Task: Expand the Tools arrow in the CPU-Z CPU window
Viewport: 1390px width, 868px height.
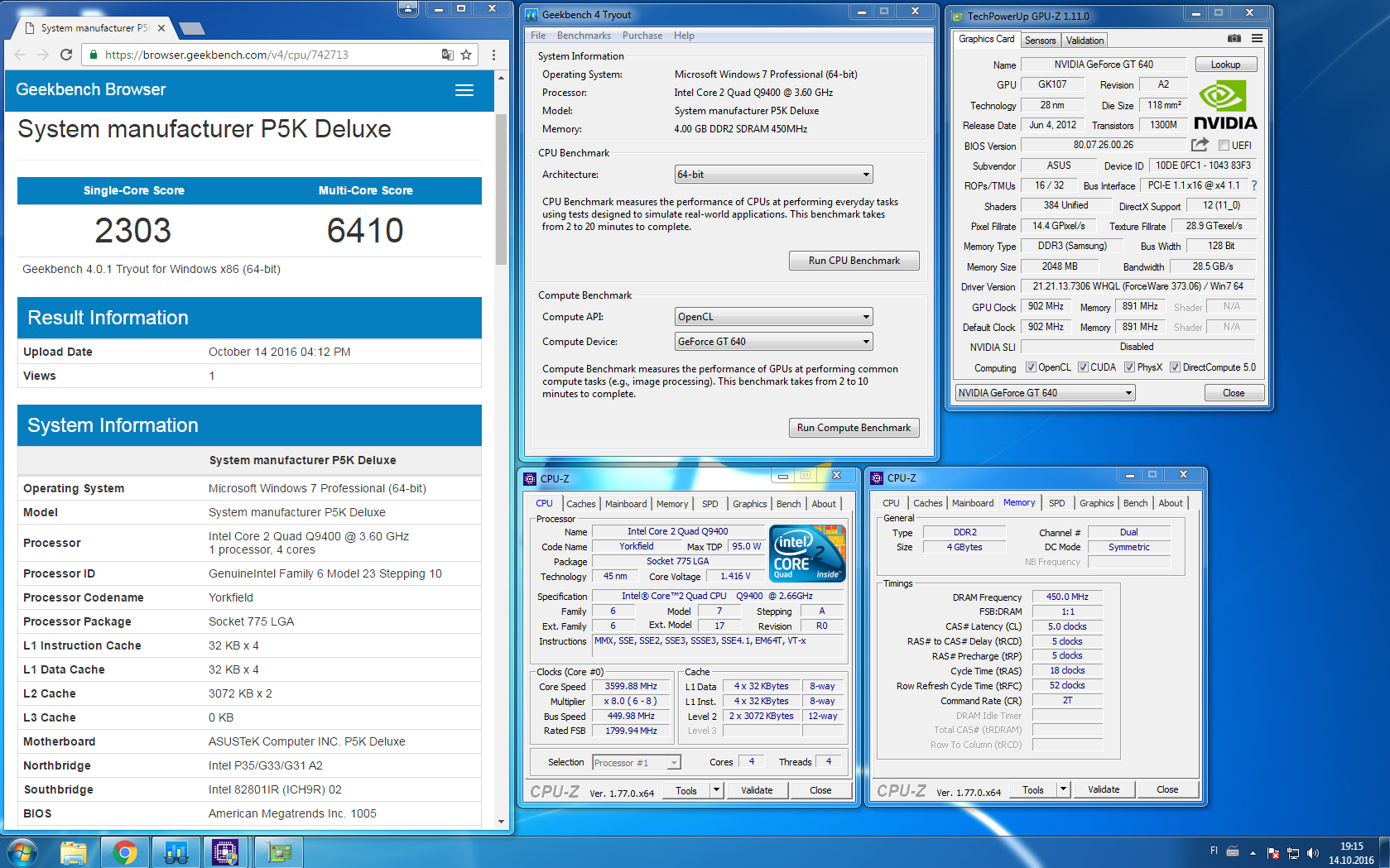Action: tap(716, 790)
